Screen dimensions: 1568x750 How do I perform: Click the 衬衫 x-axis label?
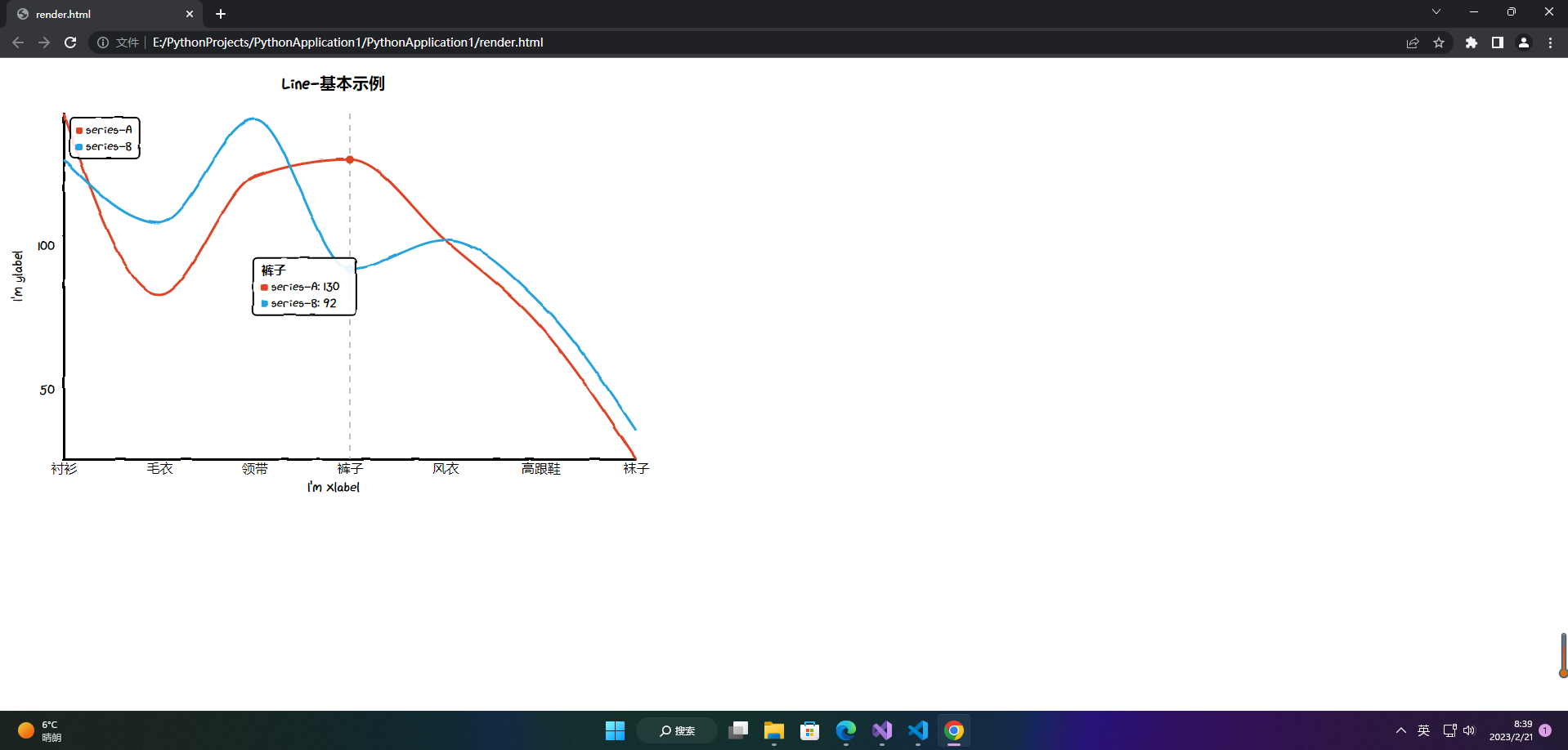(64, 468)
